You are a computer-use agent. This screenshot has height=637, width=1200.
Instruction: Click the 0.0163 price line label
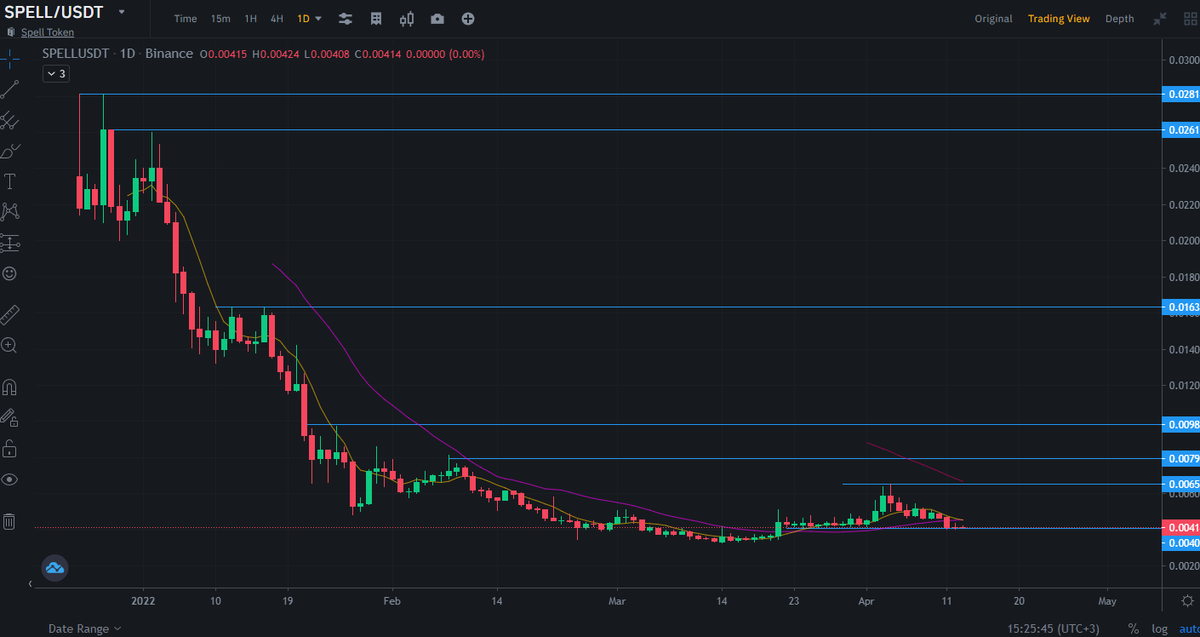(x=1180, y=307)
